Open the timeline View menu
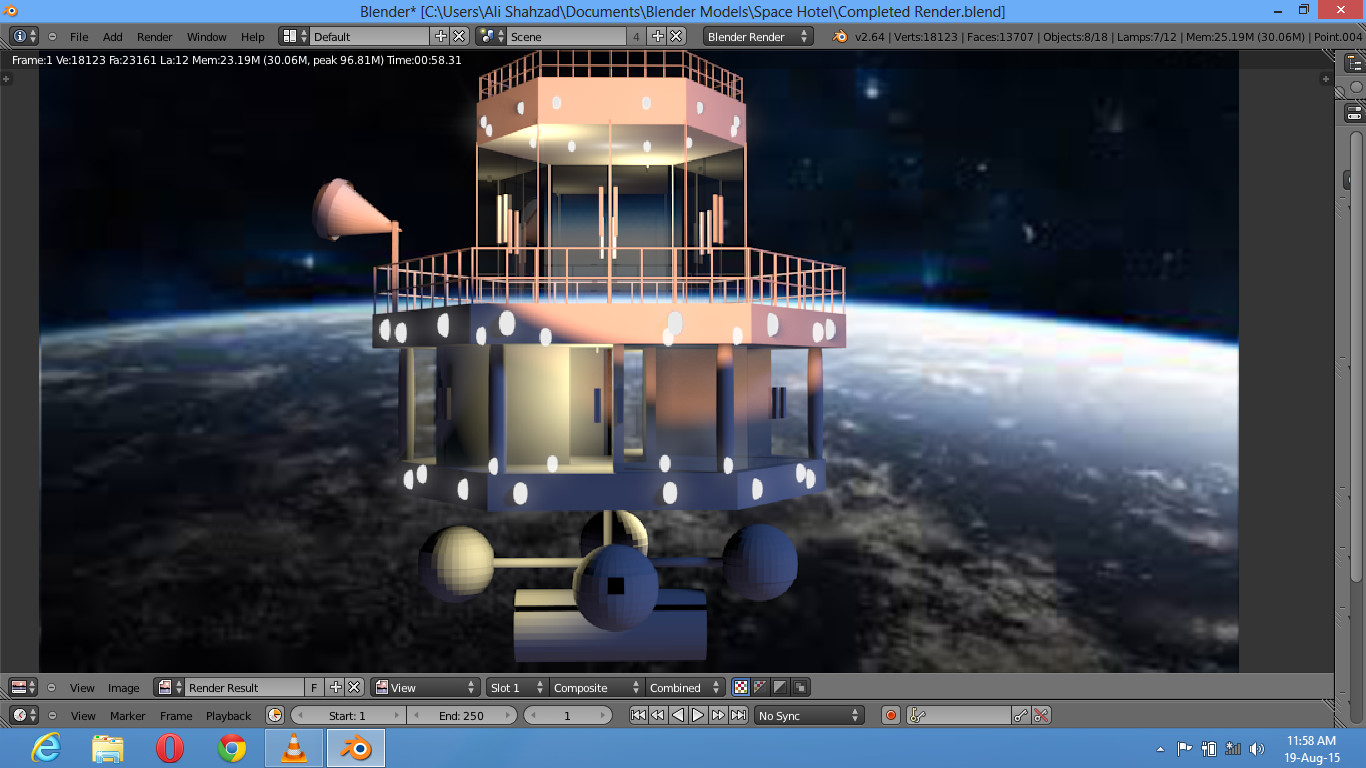The height and width of the screenshot is (768, 1366). [83, 716]
